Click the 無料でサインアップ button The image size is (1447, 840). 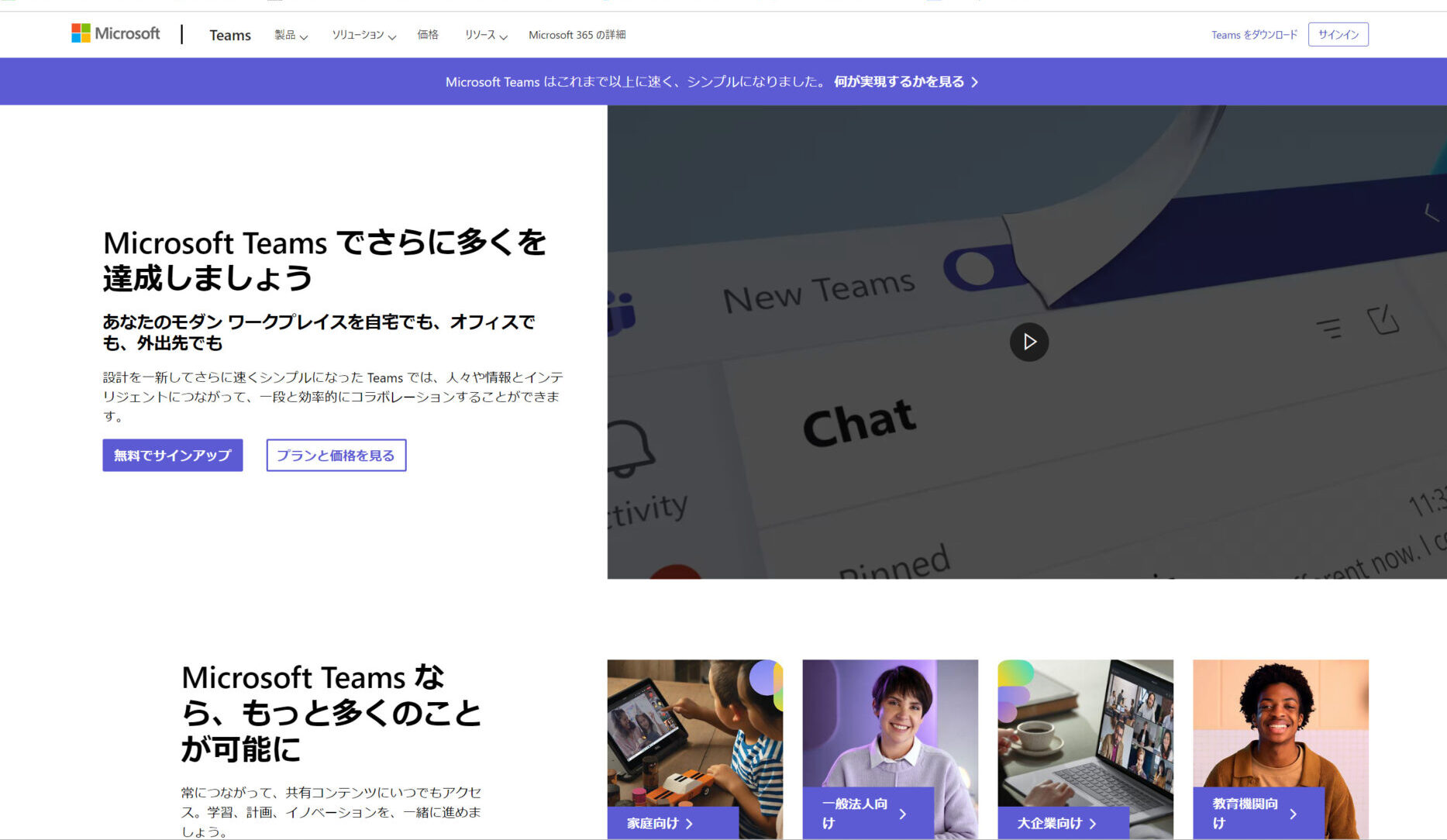(172, 456)
